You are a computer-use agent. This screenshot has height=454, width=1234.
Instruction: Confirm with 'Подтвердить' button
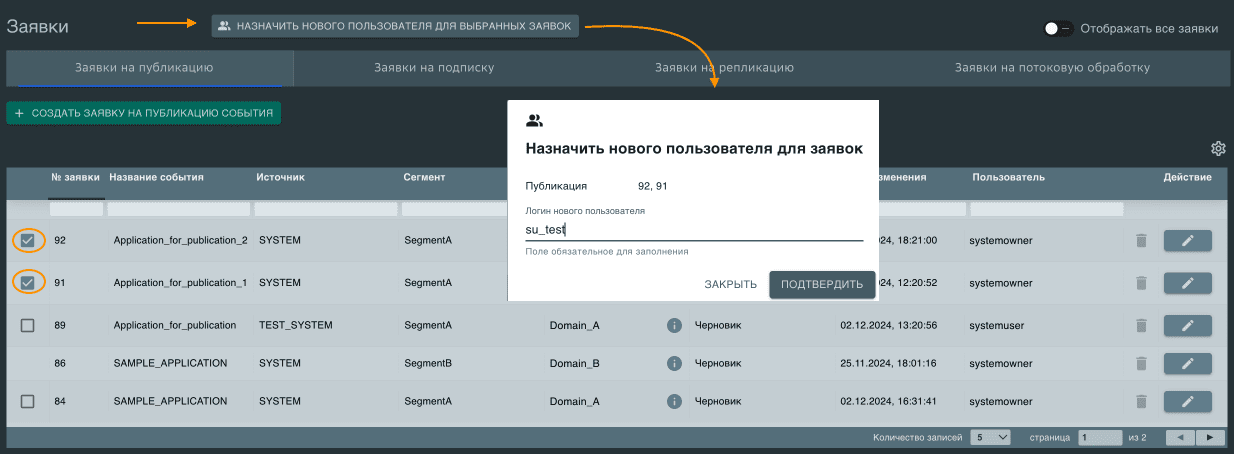tap(822, 284)
